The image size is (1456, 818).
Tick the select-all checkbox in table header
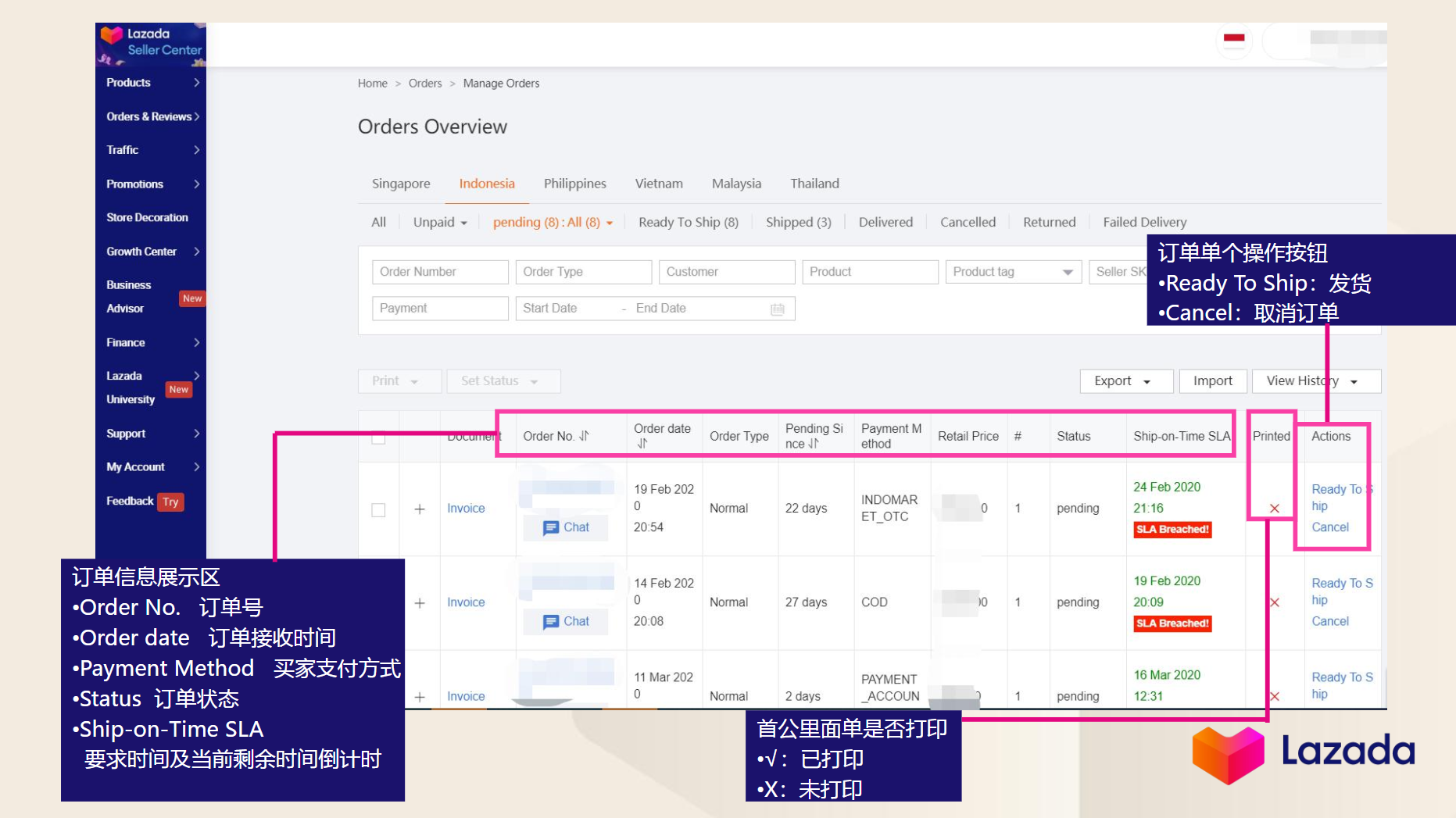tap(378, 437)
